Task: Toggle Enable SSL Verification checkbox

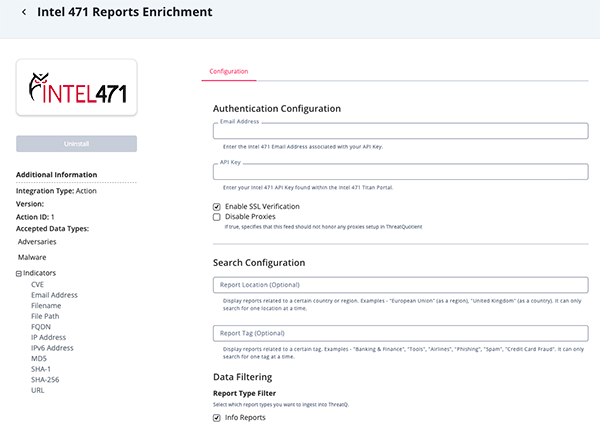Action: point(217,207)
